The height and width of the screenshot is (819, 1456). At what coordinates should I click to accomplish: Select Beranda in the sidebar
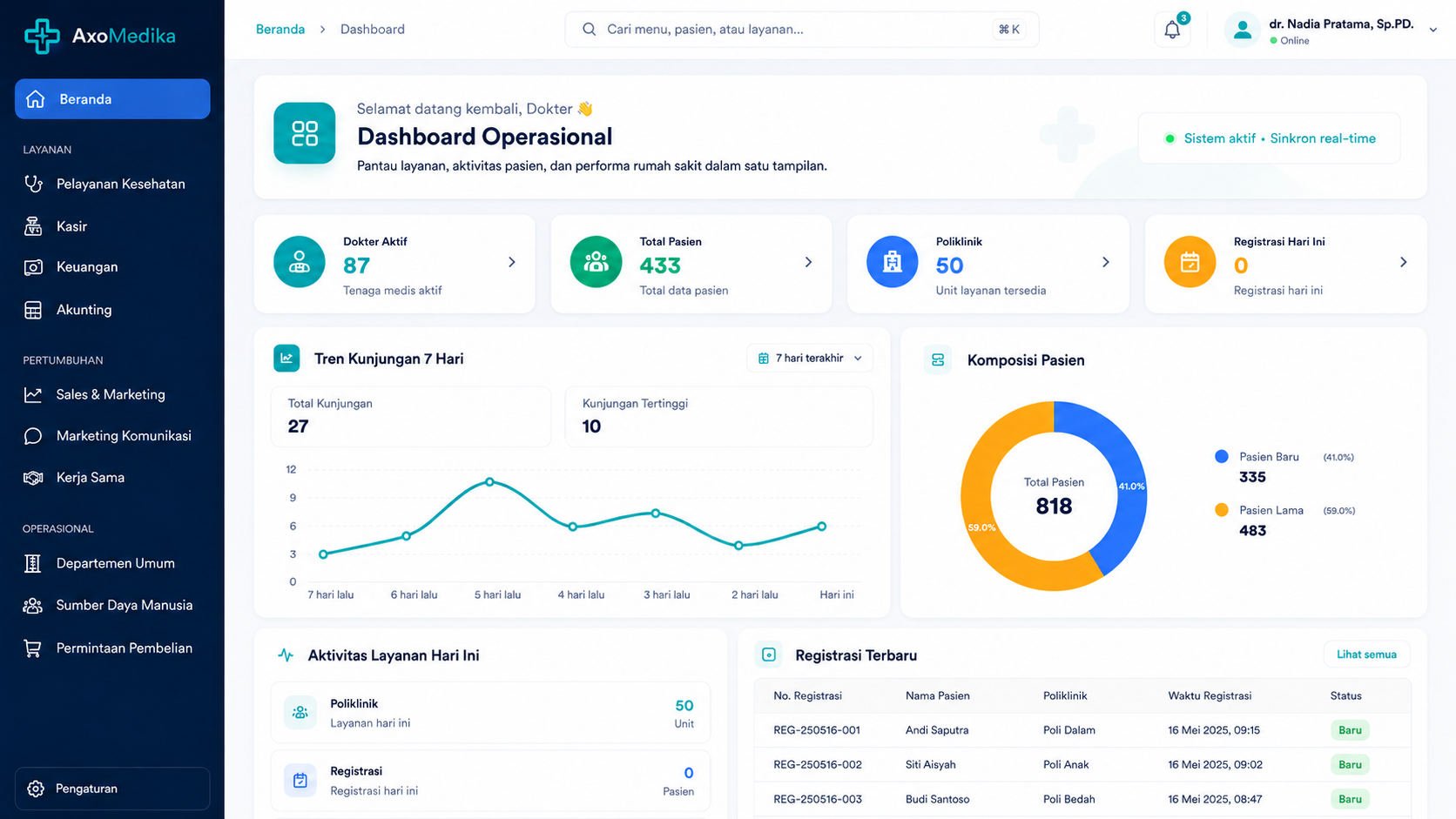pos(112,99)
